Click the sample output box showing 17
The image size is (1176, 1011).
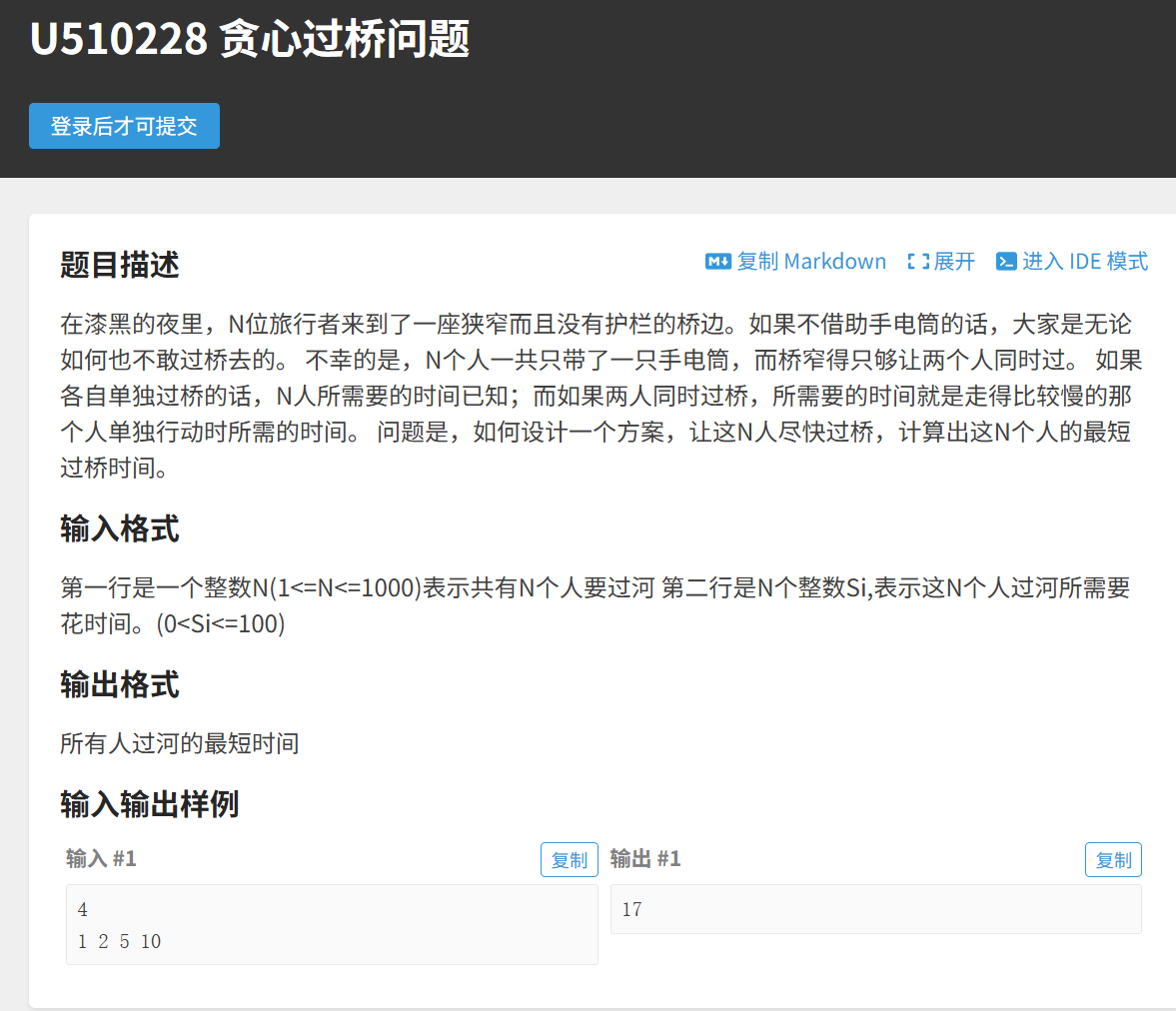(x=875, y=910)
